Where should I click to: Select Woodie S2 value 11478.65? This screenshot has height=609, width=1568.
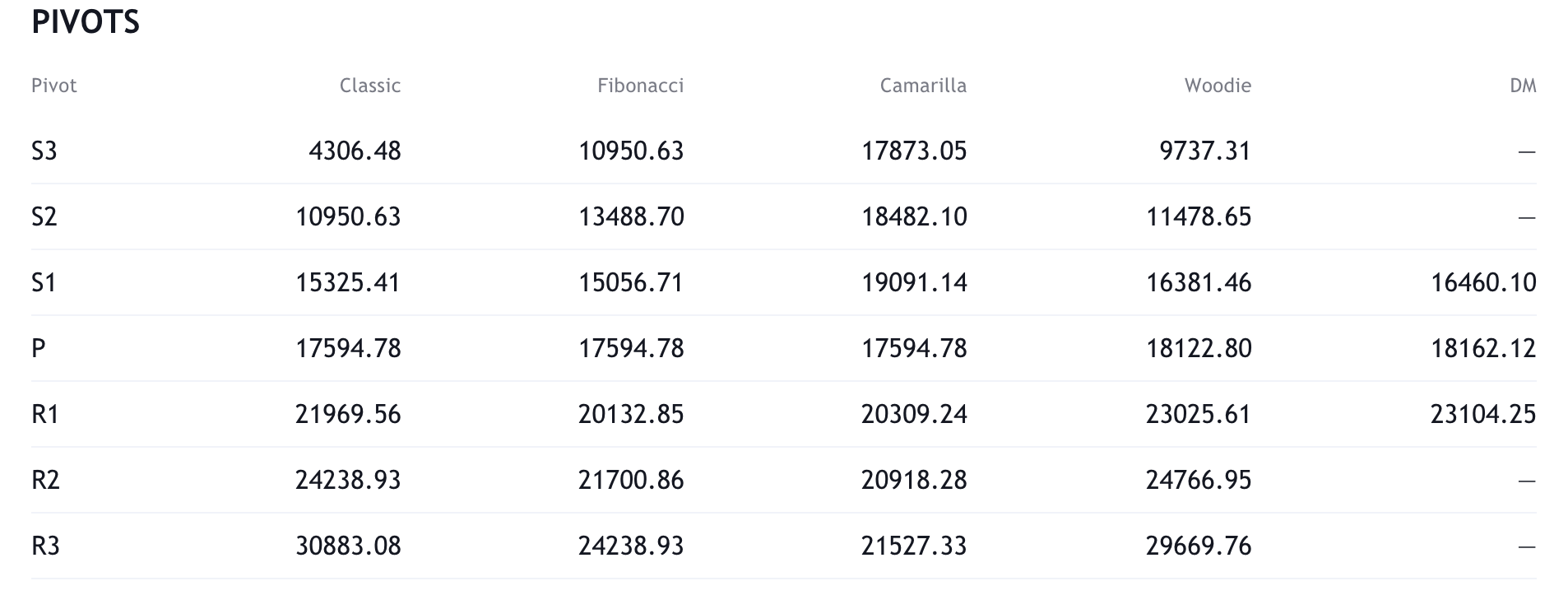1199,217
